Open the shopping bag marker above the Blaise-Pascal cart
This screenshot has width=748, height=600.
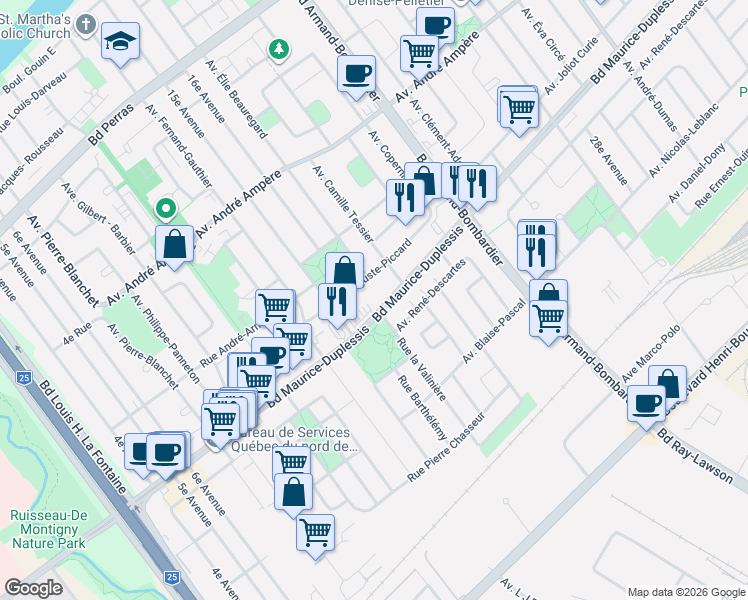549,291
